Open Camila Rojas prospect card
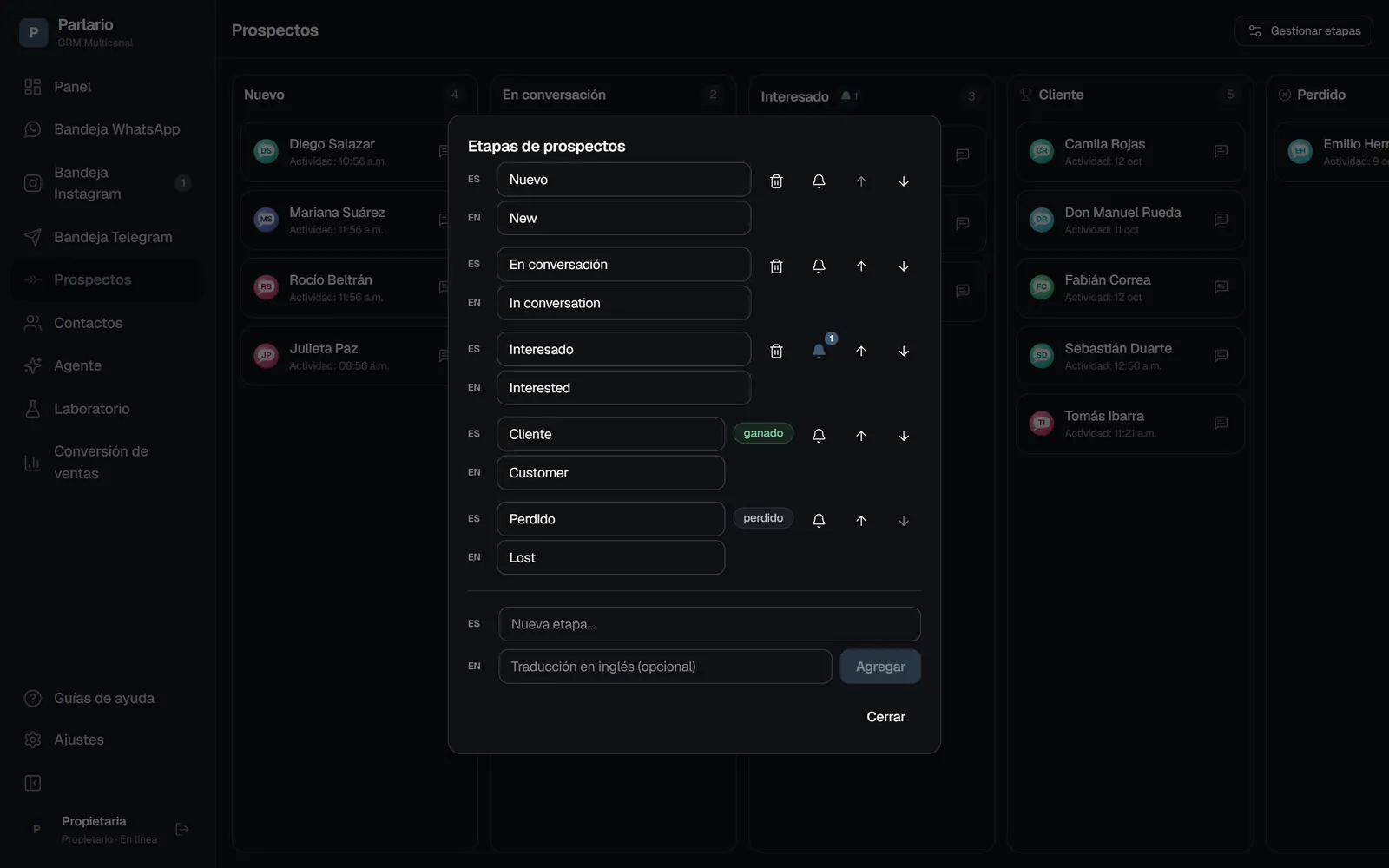The width and height of the screenshot is (1389, 868). point(1130,152)
